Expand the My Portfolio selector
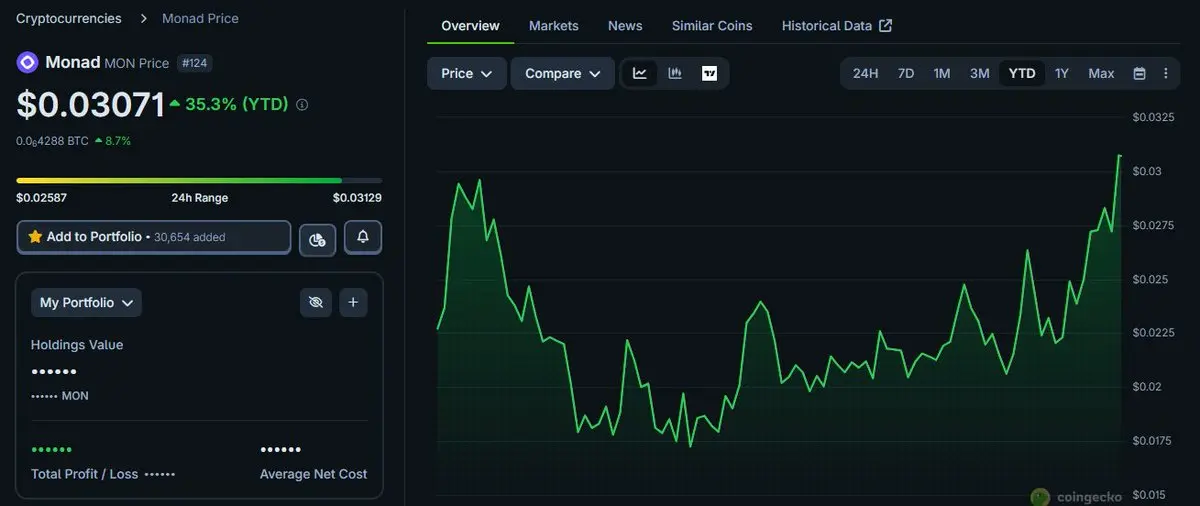 pyautogui.click(x=86, y=302)
